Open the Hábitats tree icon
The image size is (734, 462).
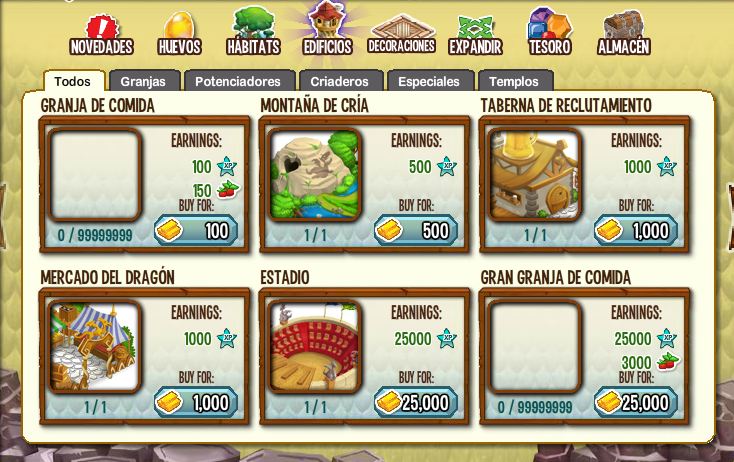[253, 31]
